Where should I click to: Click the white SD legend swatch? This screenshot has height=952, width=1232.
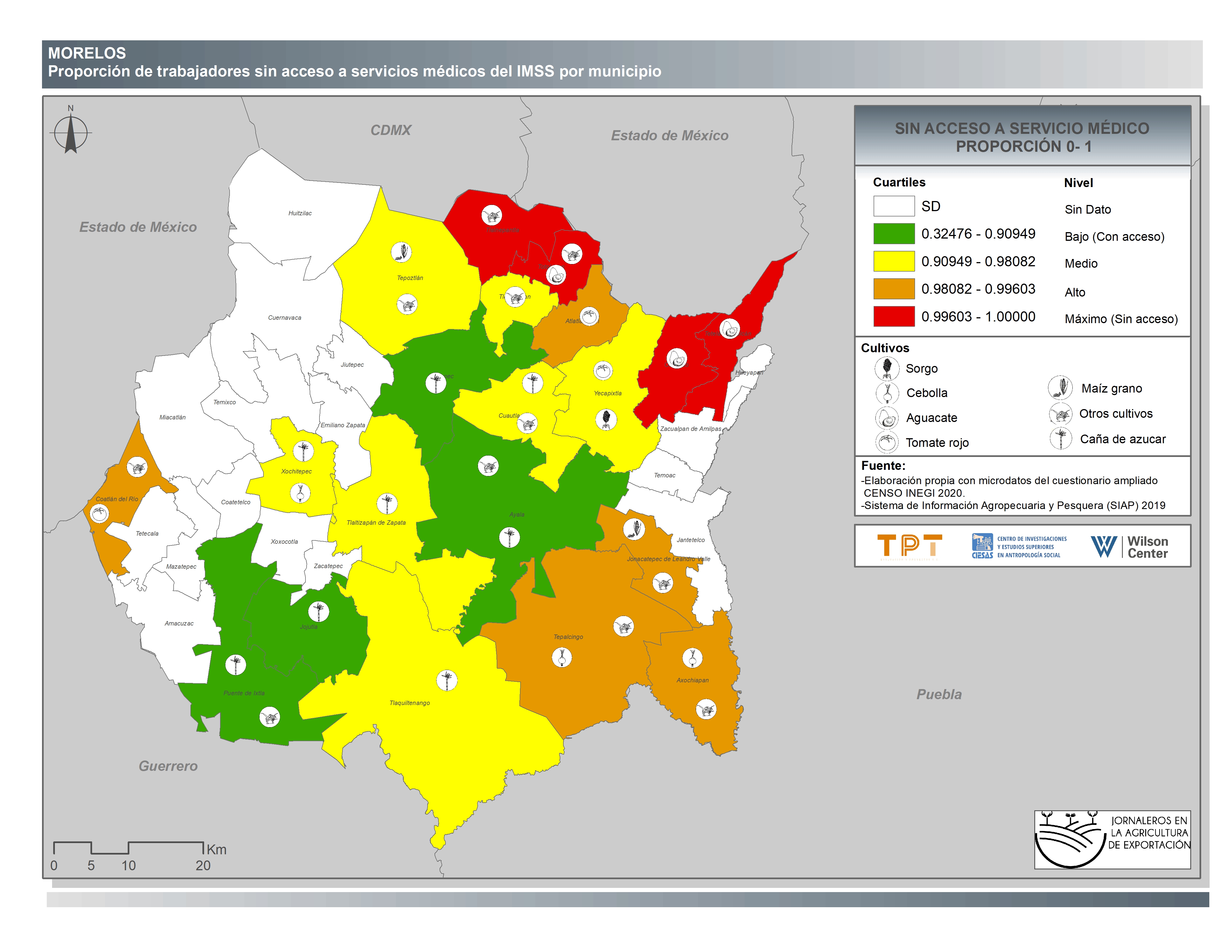[x=893, y=206]
